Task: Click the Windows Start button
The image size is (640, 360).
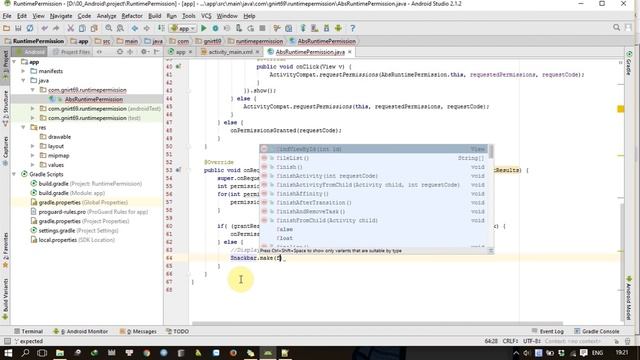Action: click(8, 353)
